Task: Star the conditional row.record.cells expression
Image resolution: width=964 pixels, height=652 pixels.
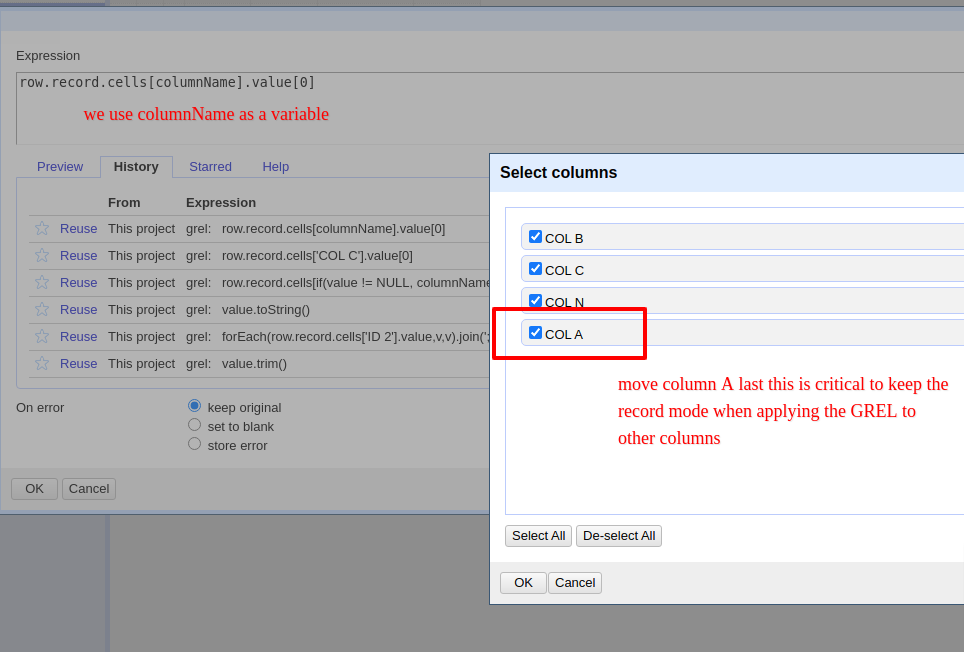Action: (41, 282)
